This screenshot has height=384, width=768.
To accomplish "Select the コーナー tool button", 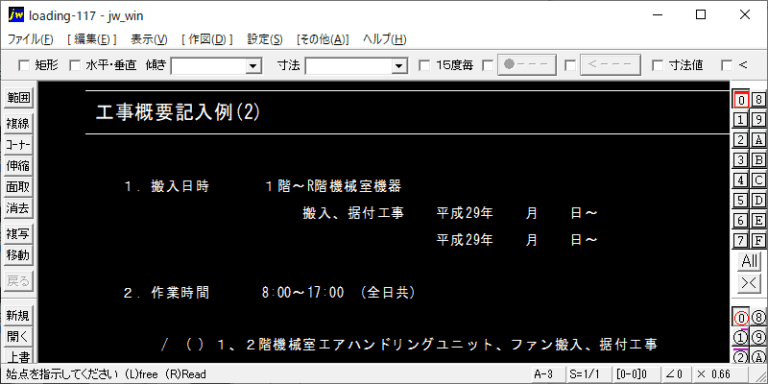I will [18, 145].
